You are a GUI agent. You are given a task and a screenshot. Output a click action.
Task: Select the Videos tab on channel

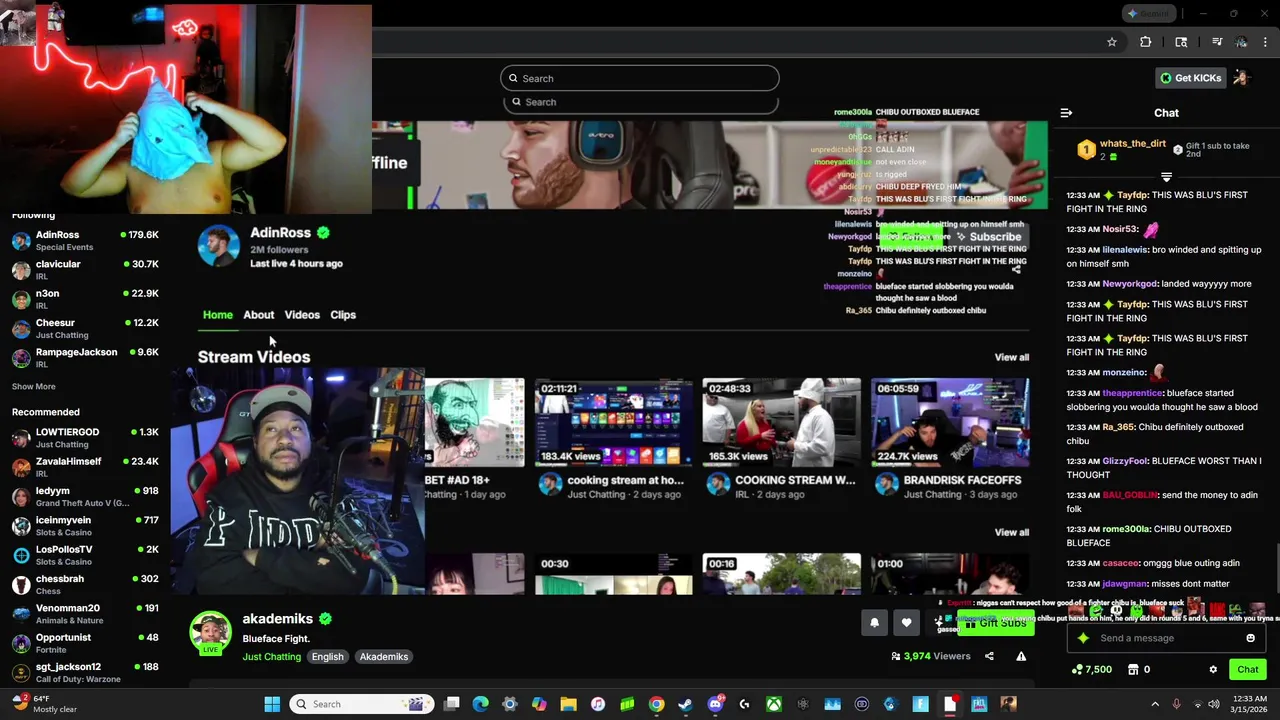tap(302, 315)
